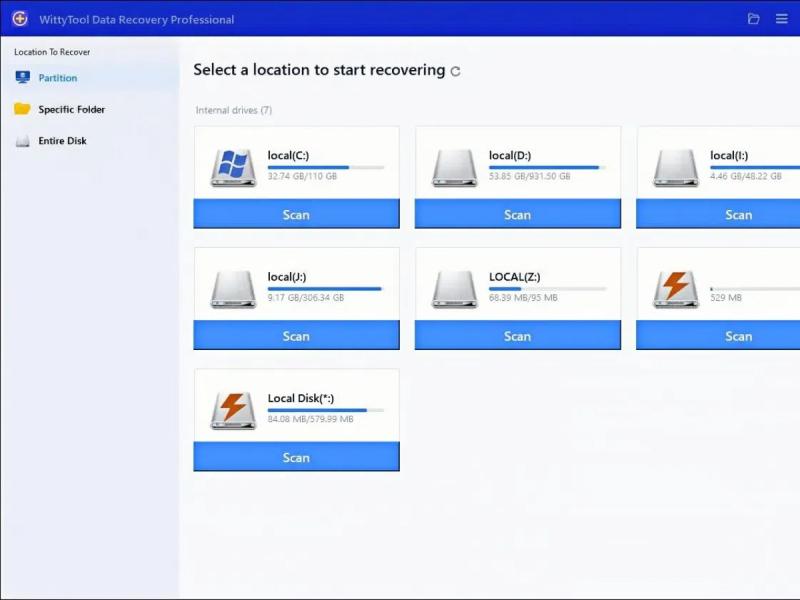Click the 68.39 MB/95 MB size text

523,297
